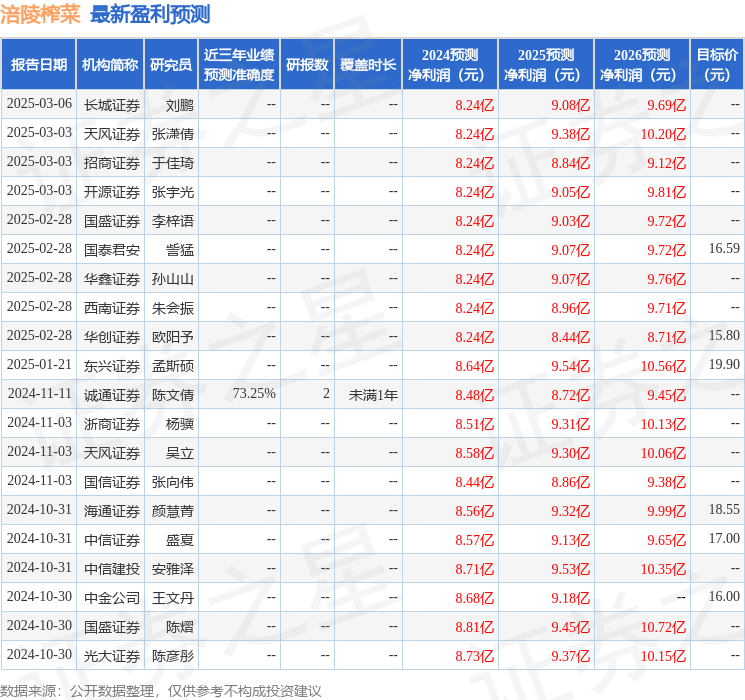This screenshot has height=700, width=745.
Task: Select the 2026预测净利润 column header
Action: pos(641,65)
